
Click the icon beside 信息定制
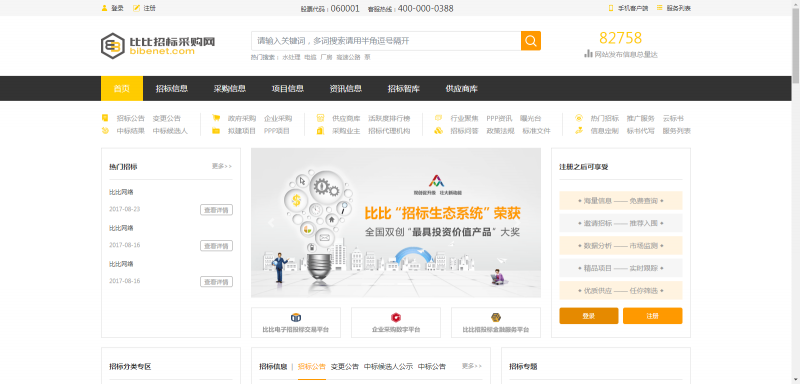point(579,131)
